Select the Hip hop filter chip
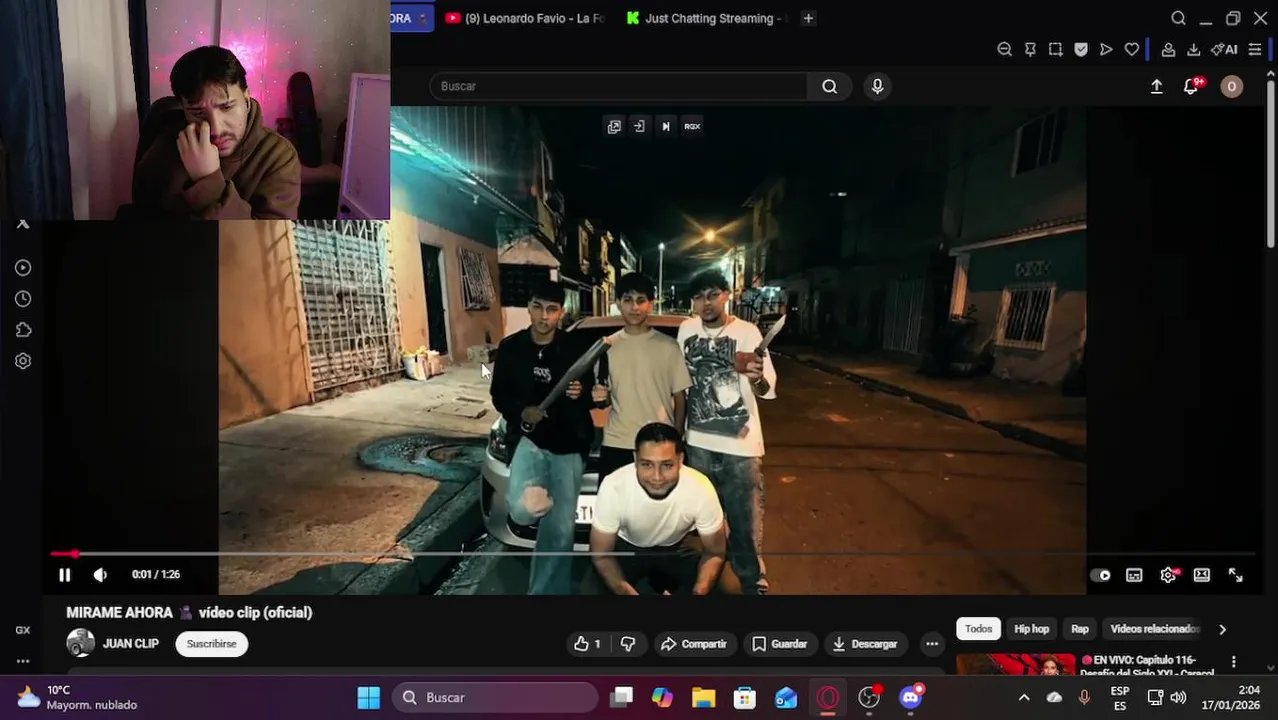The width and height of the screenshot is (1278, 720). (x=1031, y=629)
